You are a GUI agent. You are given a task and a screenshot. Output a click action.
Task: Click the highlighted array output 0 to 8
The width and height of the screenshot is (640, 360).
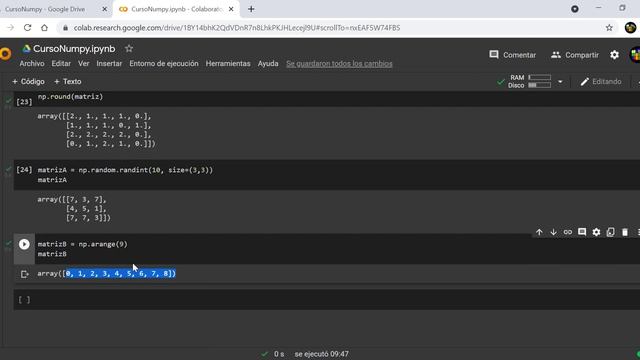[x=121, y=273]
